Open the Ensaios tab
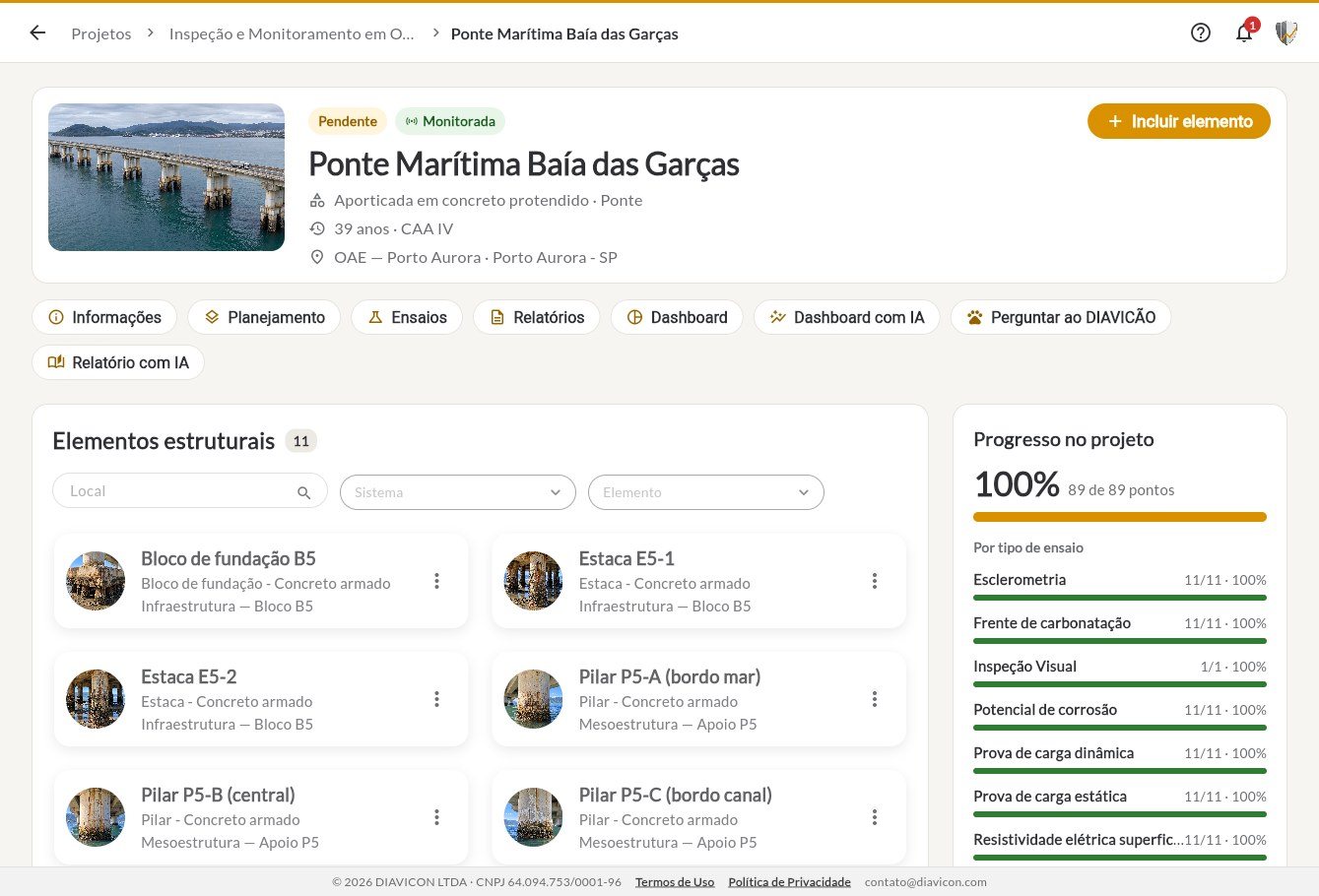 click(407, 317)
